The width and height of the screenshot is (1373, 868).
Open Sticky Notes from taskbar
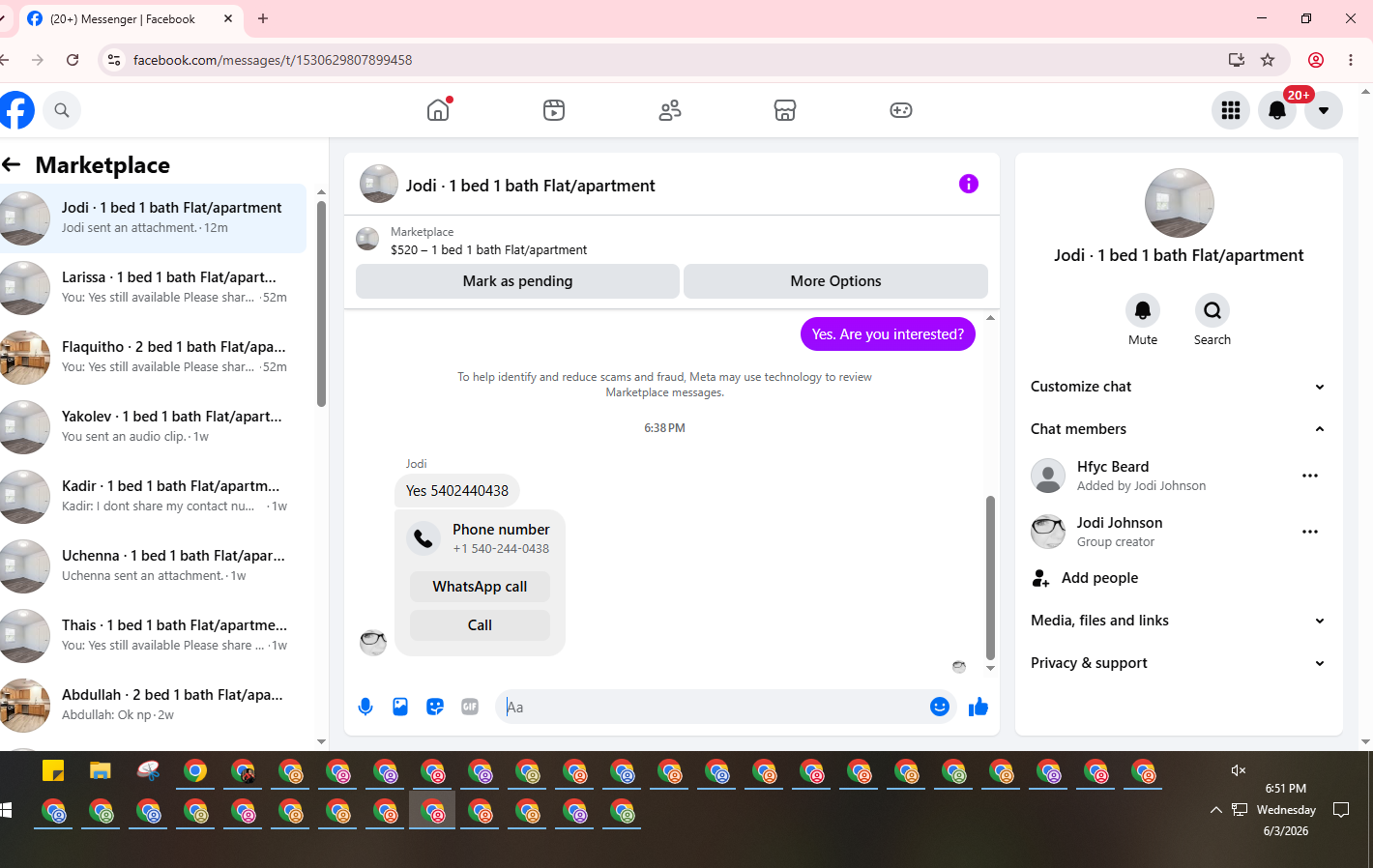(53, 770)
